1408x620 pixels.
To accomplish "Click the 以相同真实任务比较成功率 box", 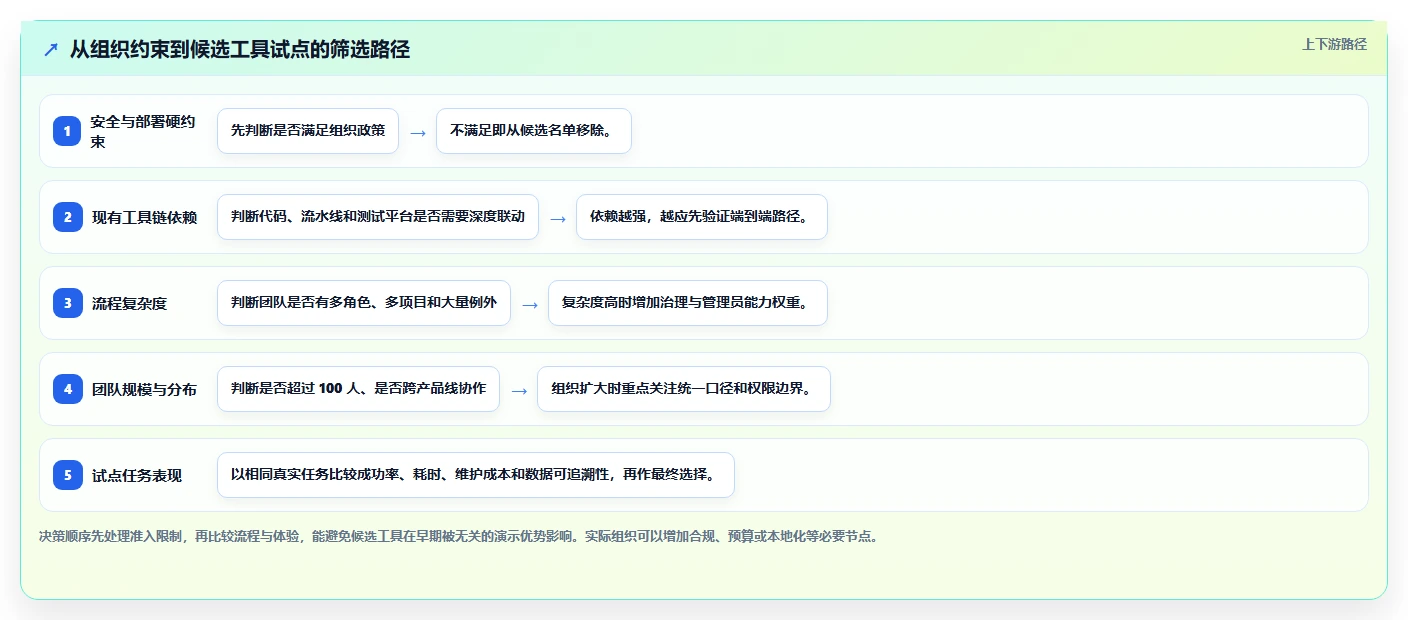I will (476, 475).
